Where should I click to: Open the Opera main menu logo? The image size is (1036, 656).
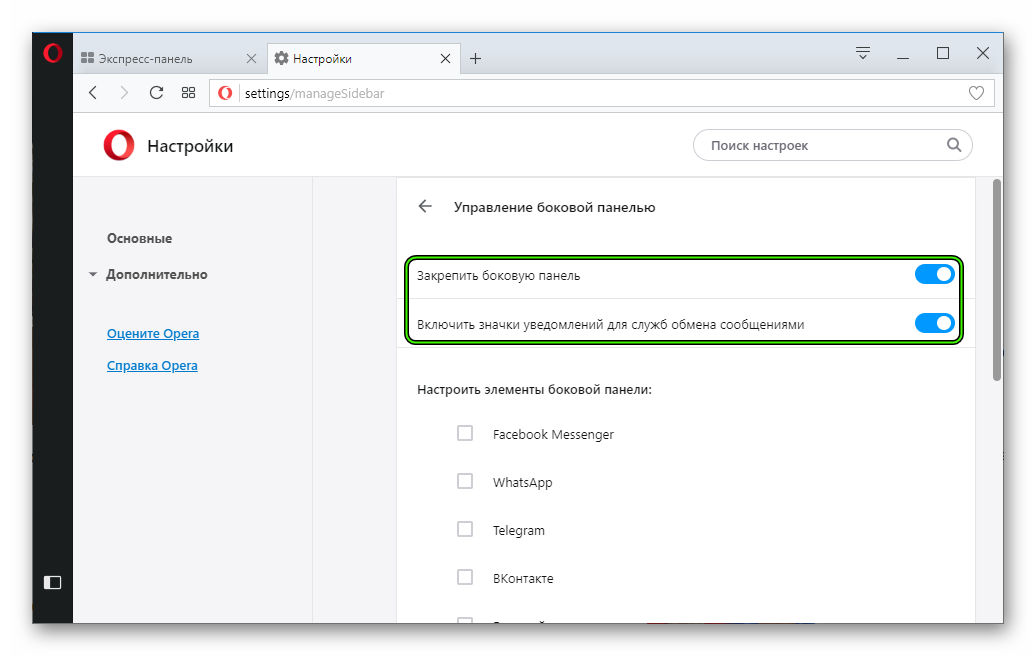point(53,53)
